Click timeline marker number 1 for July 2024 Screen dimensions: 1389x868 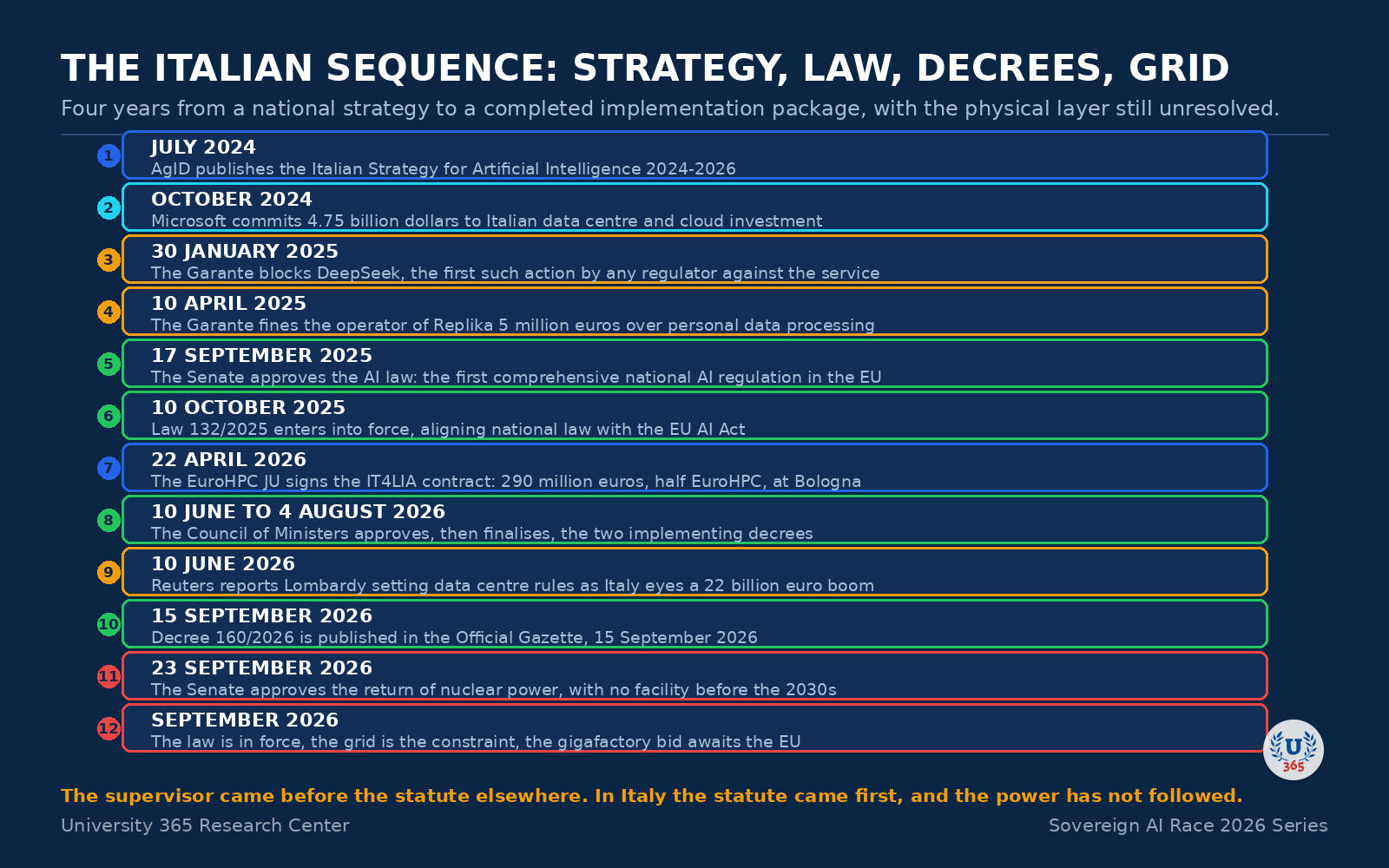click(x=109, y=155)
